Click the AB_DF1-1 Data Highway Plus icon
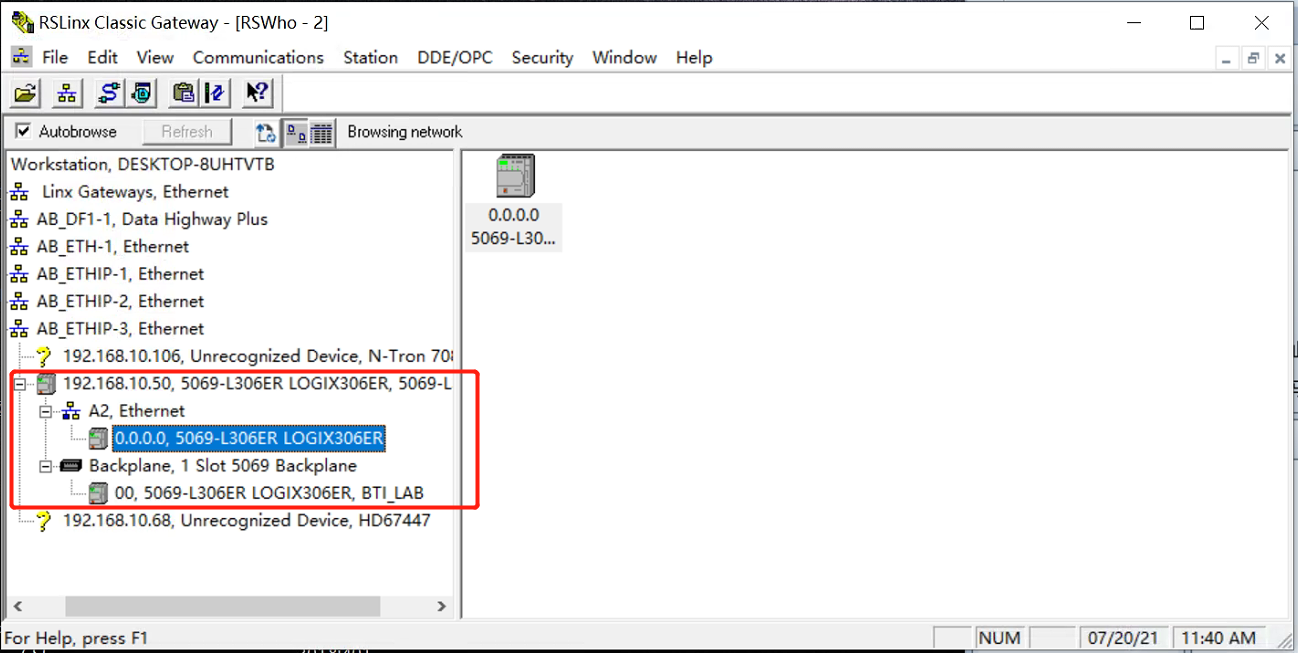The height and width of the screenshot is (653, 1298). tap(19, 219)
